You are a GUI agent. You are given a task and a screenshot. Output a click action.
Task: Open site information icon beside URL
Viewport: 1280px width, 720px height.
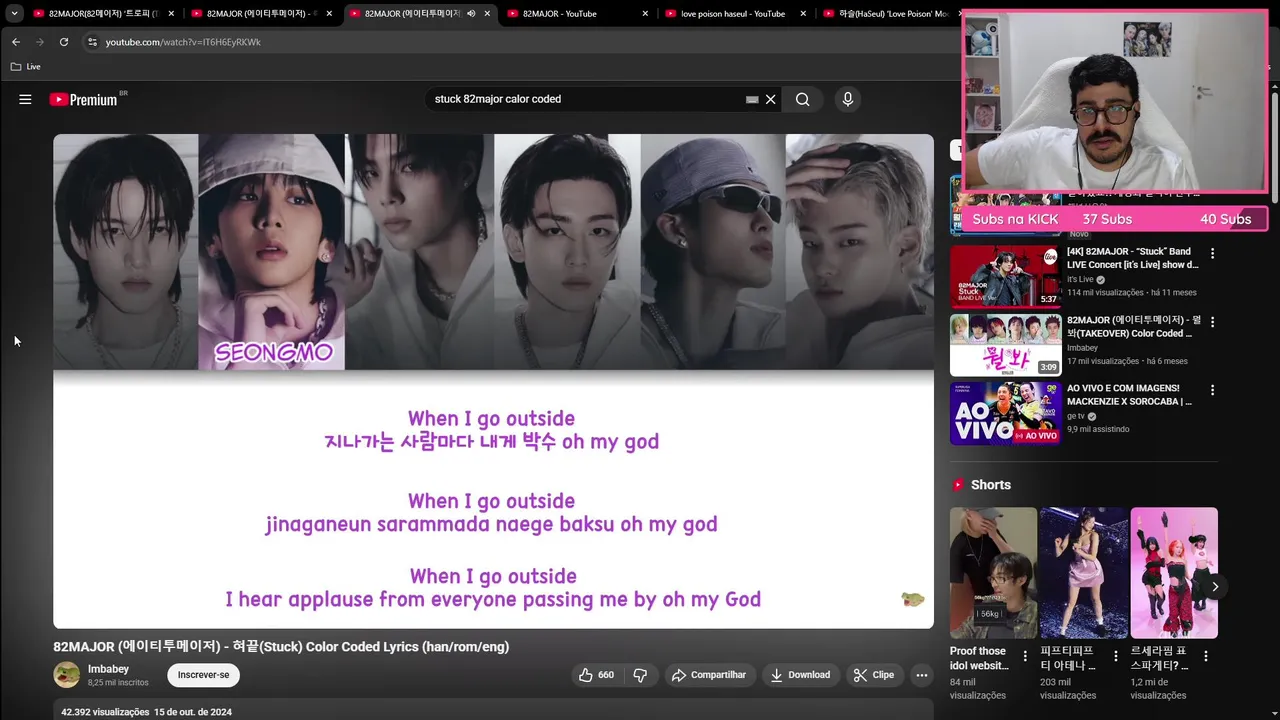tap(92, 42)
